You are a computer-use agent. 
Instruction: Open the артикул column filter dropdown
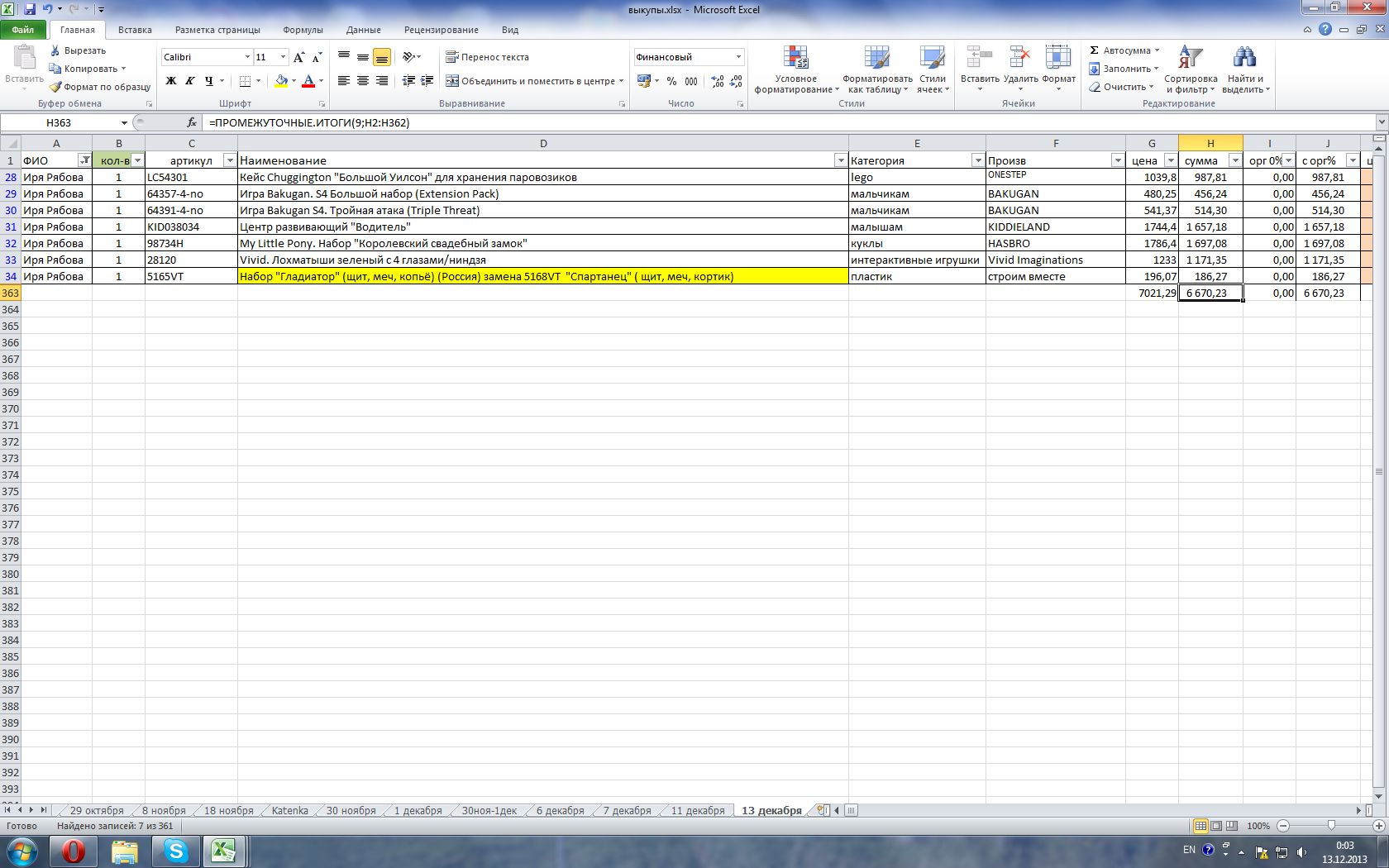(230, 160)
